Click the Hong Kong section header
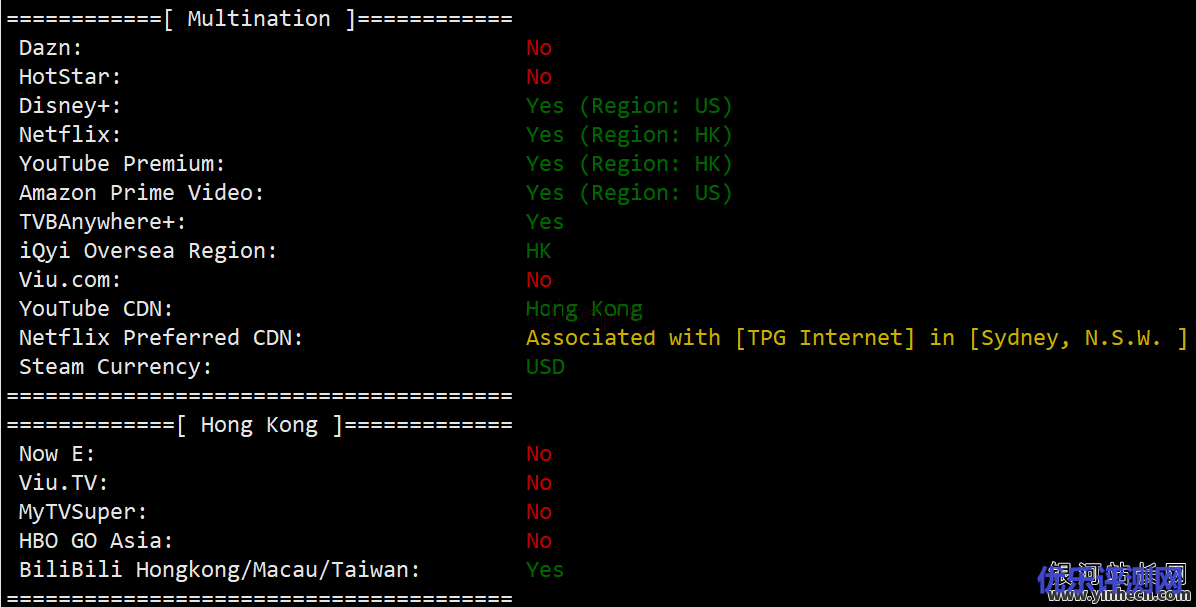The height and width of the screenshot is (607, 1196). click(x=259, y=425)
